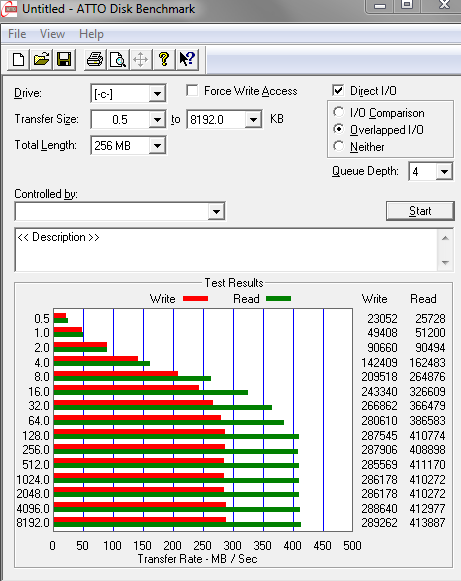Minimize the ATTO Disk Benchmark window
This screenshot has height=581, width=461.
click(379, 6)
